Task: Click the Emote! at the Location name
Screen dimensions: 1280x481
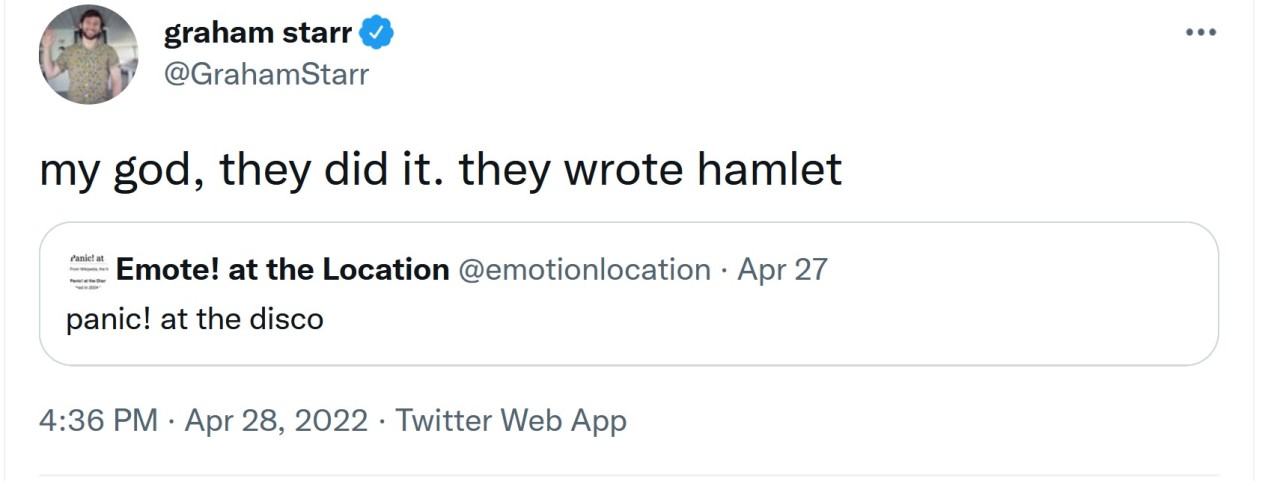Action: click(283, 269)
